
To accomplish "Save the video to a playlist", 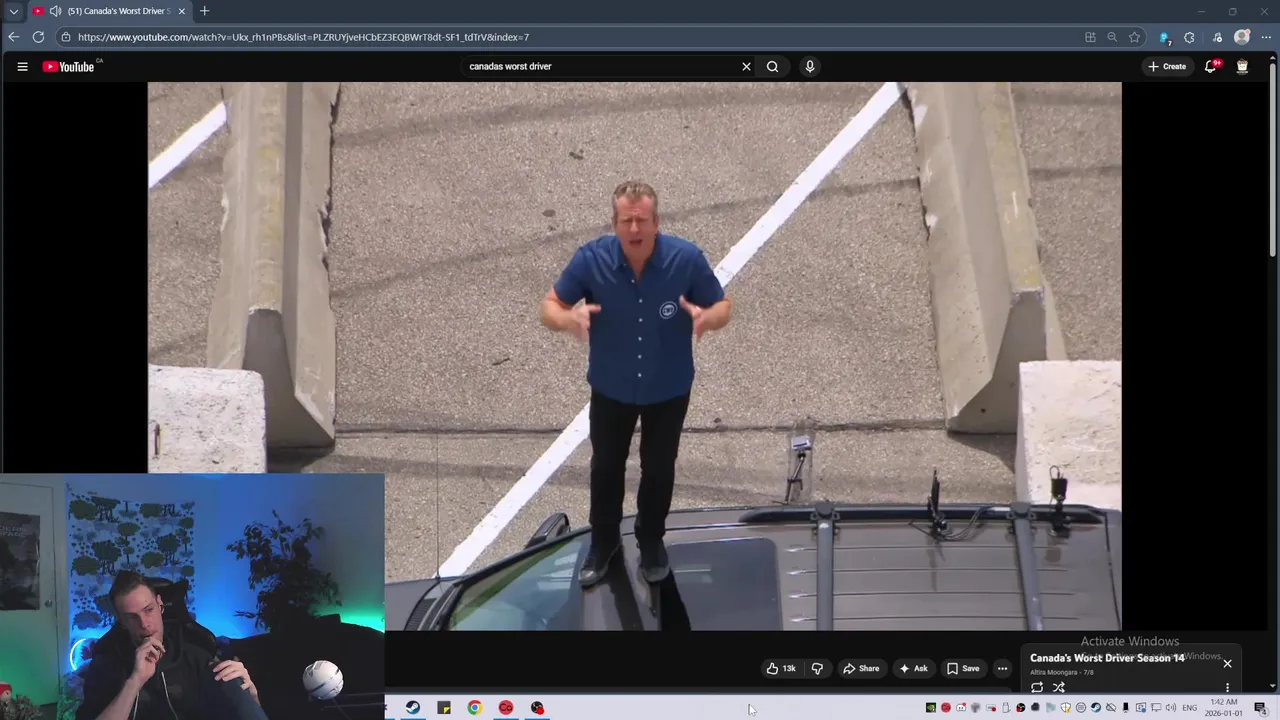I will pyautogui.click(x=962, y=668).
